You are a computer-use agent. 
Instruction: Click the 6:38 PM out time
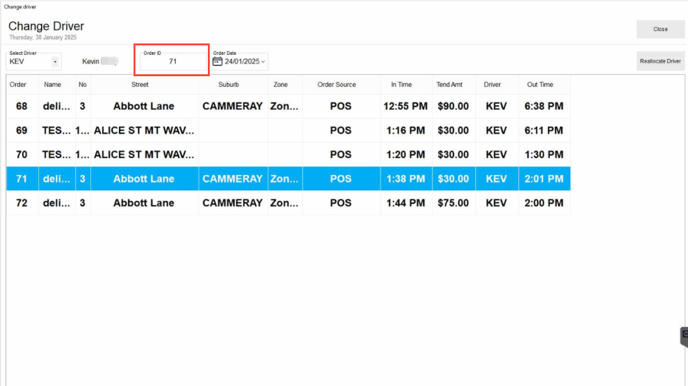[x=544, y=106]
